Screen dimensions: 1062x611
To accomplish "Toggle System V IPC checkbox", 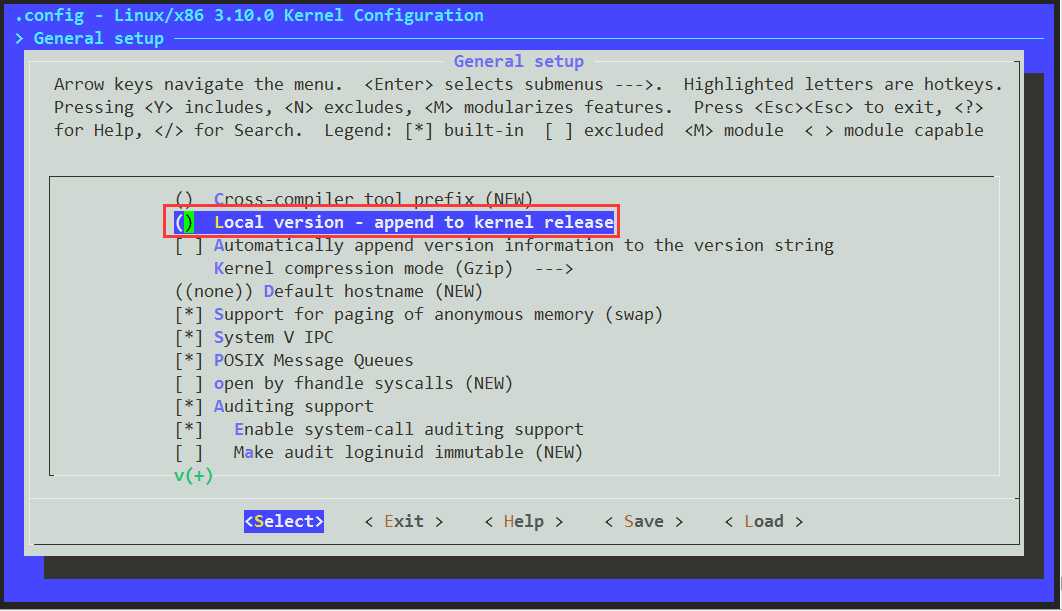I will 188,337.
